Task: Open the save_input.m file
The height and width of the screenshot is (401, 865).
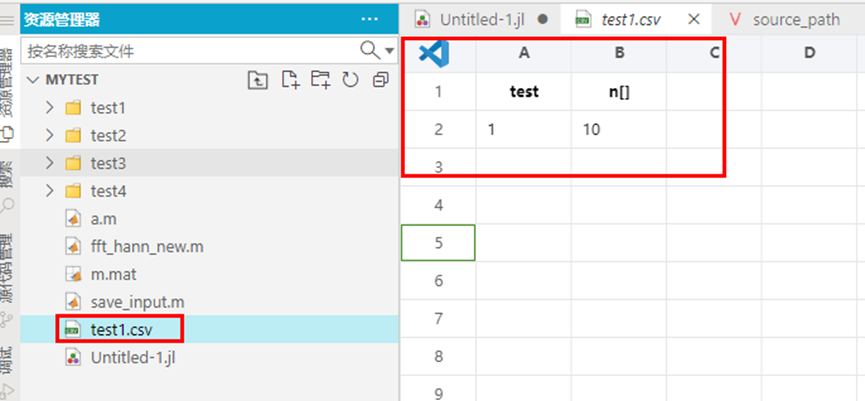Action: click(210, 302)
